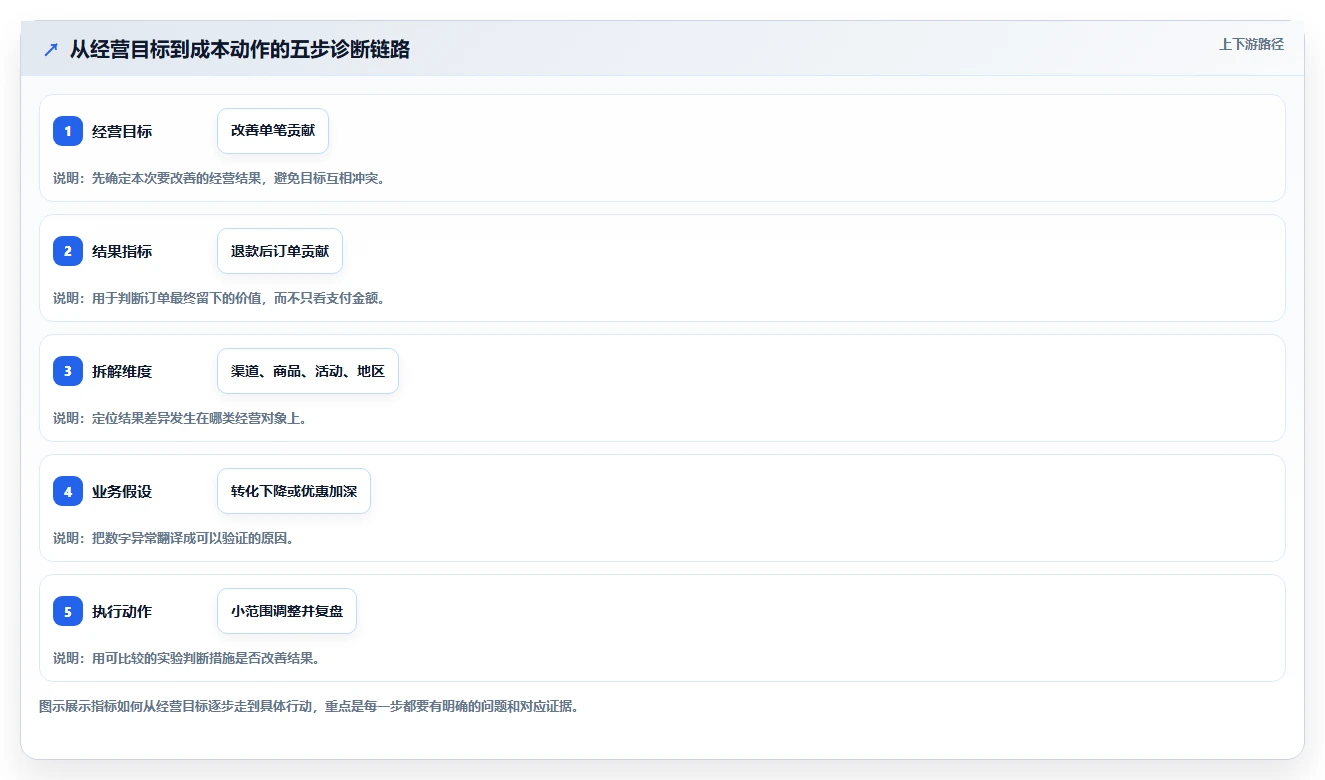Click description 用于判断订单最终留下的价值
This screenshot has height=780, width=1325.
click(219, 298)
